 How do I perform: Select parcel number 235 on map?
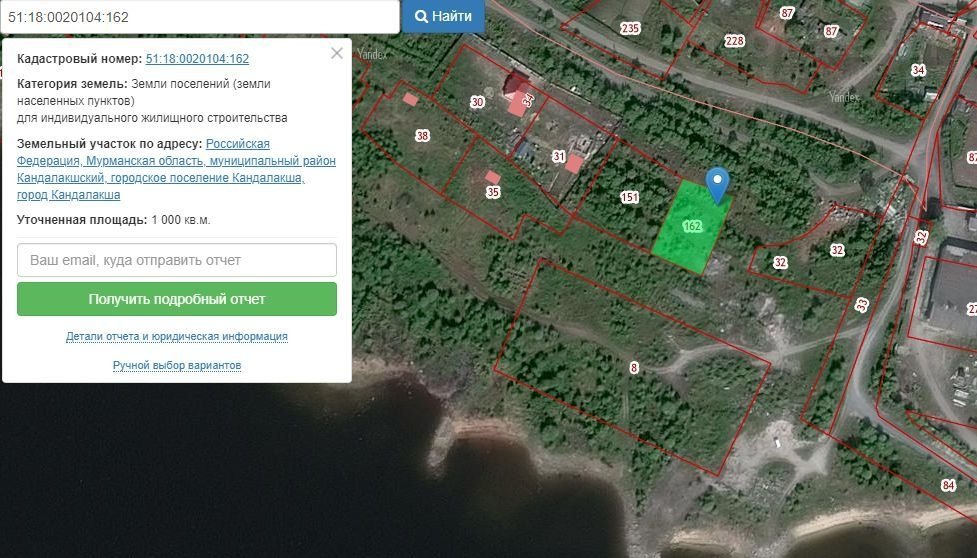[630, 28]
